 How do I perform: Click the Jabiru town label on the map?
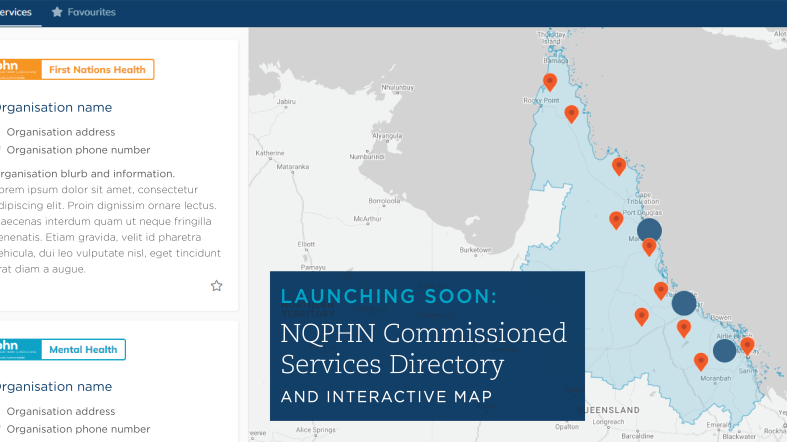[286, 101]
